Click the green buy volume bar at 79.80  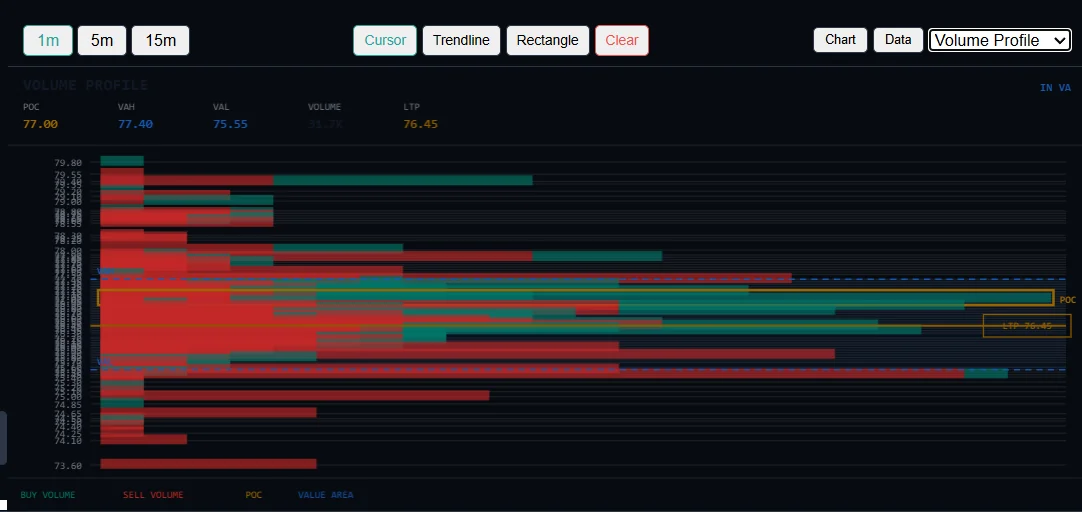pos(122,161)
